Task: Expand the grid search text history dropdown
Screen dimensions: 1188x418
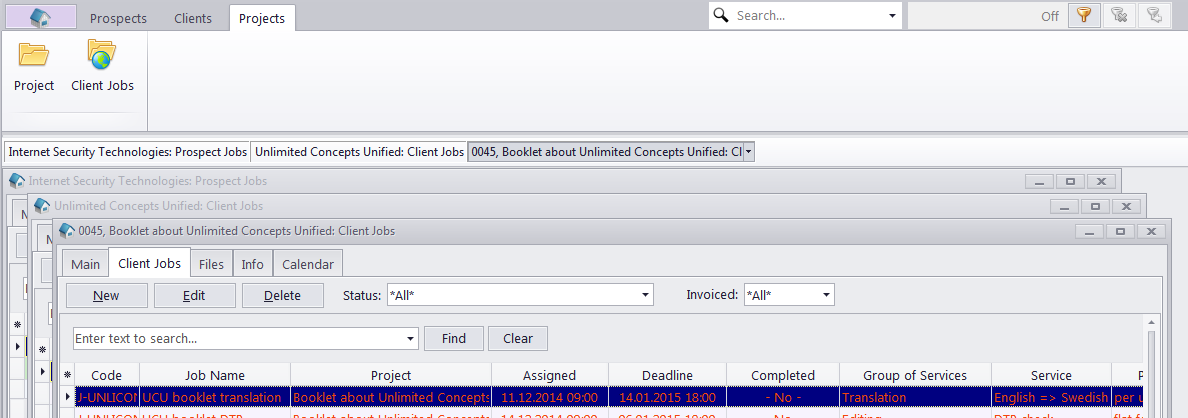Action: 411,338
